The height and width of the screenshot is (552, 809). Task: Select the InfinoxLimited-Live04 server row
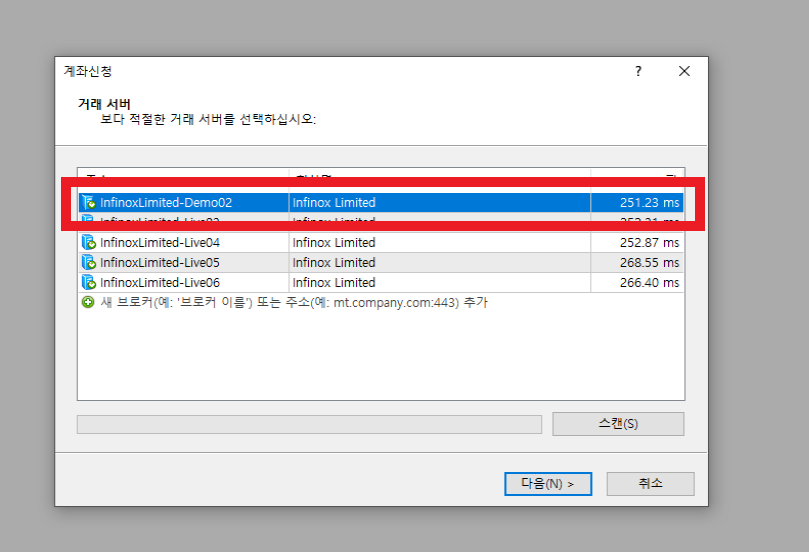[x=381, y=242]
